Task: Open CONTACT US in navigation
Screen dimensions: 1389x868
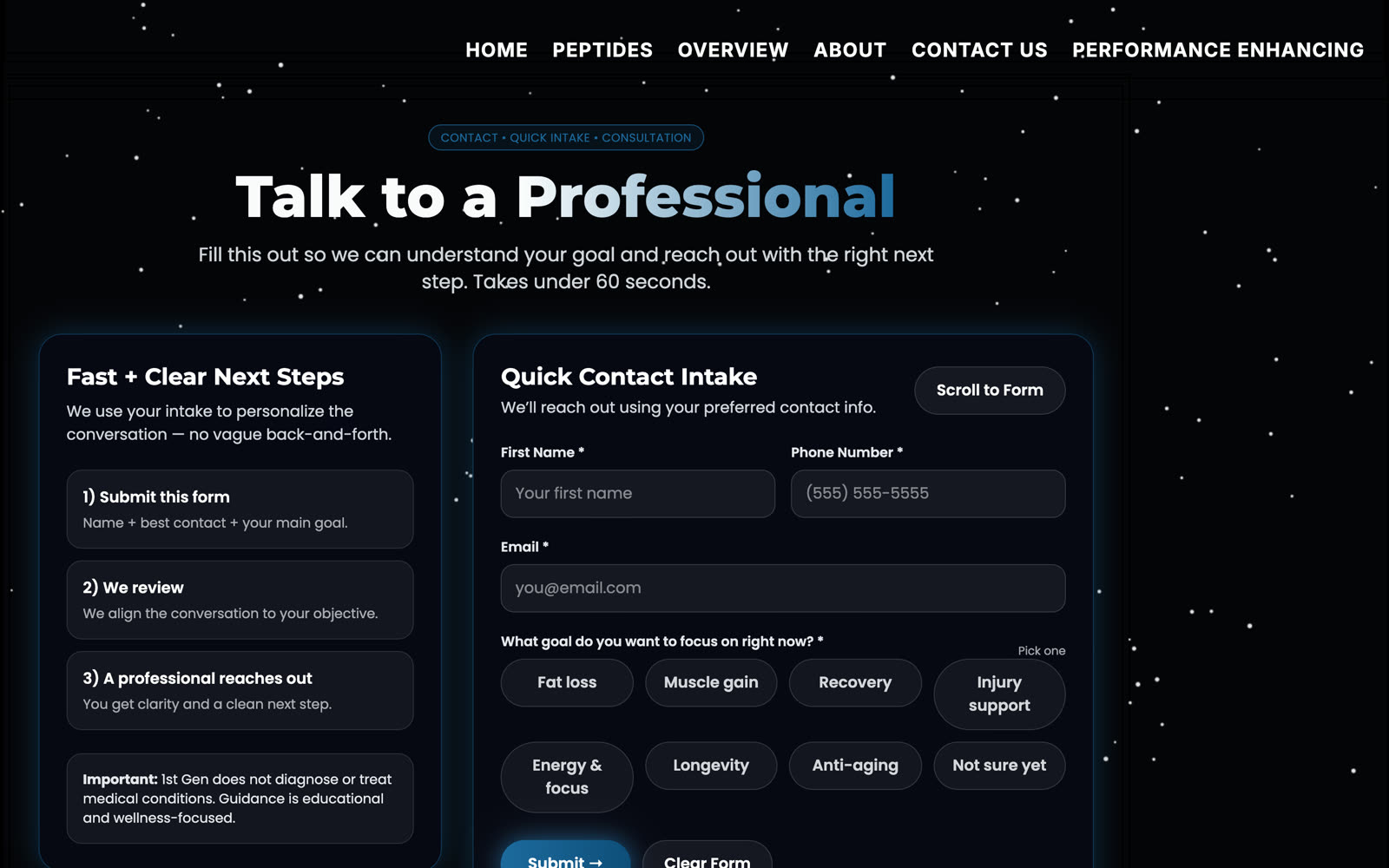Action: click(979, 50)
